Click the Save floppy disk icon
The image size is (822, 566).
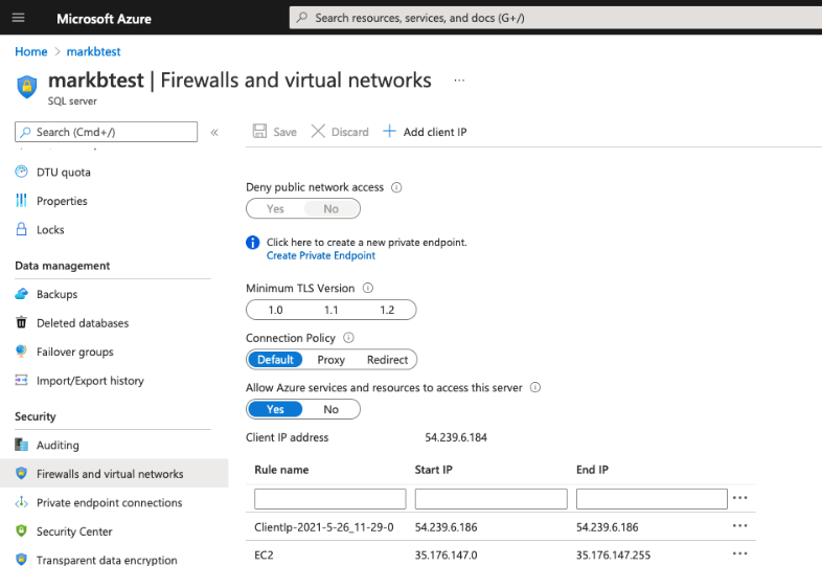pos(259,131)
